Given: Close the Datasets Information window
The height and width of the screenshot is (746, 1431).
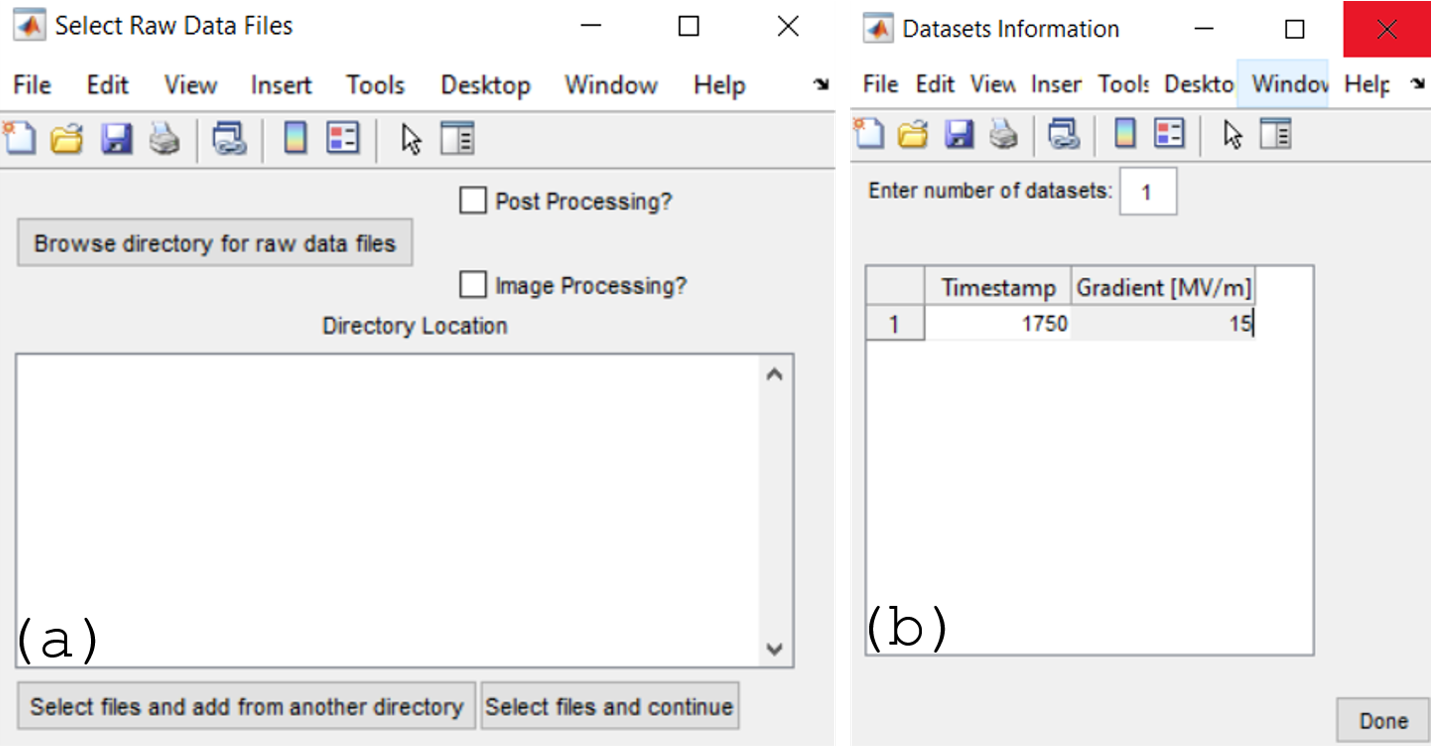Looking at the screenshot, I should point(1386,30).
